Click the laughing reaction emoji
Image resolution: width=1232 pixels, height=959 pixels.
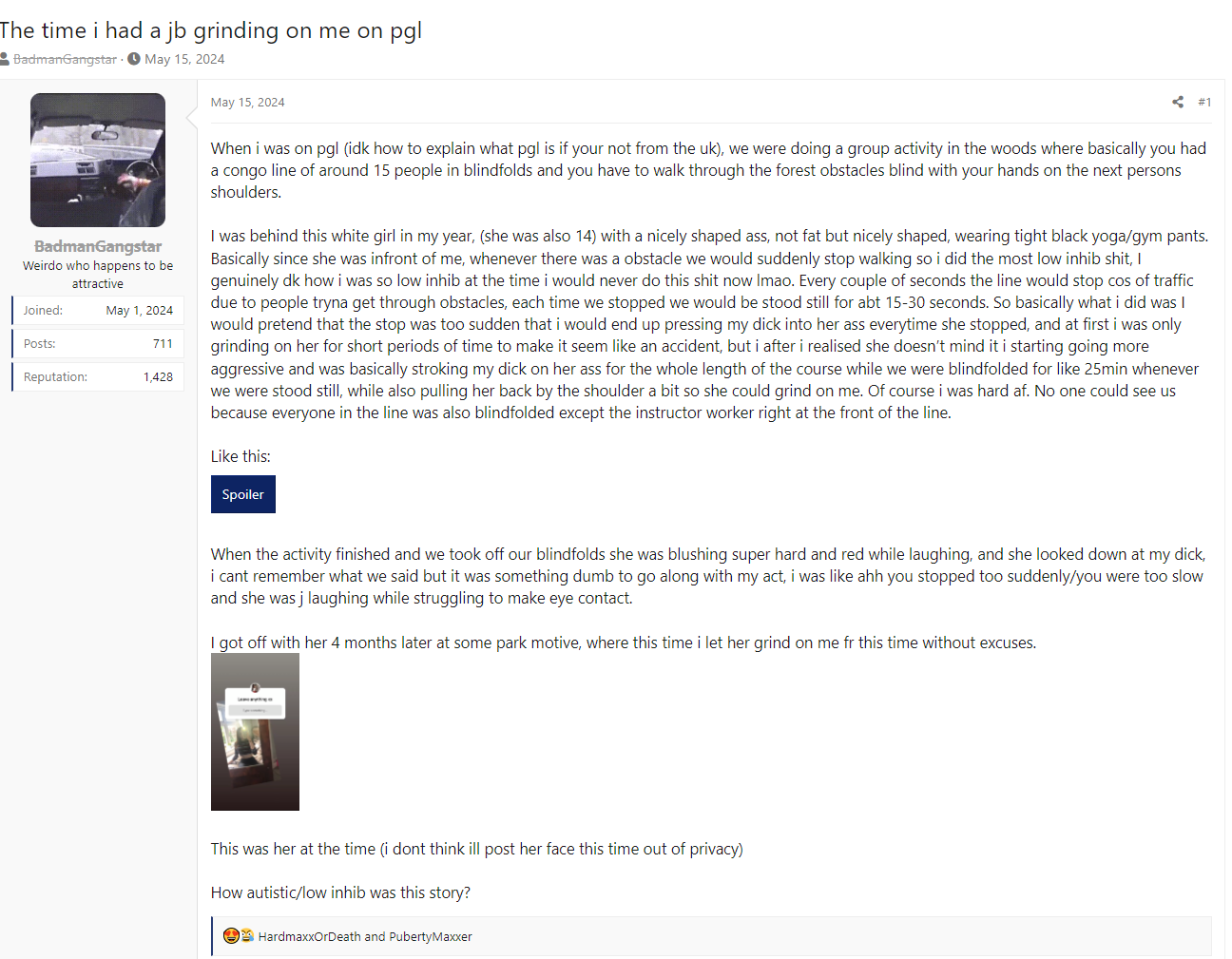point(246,936)
